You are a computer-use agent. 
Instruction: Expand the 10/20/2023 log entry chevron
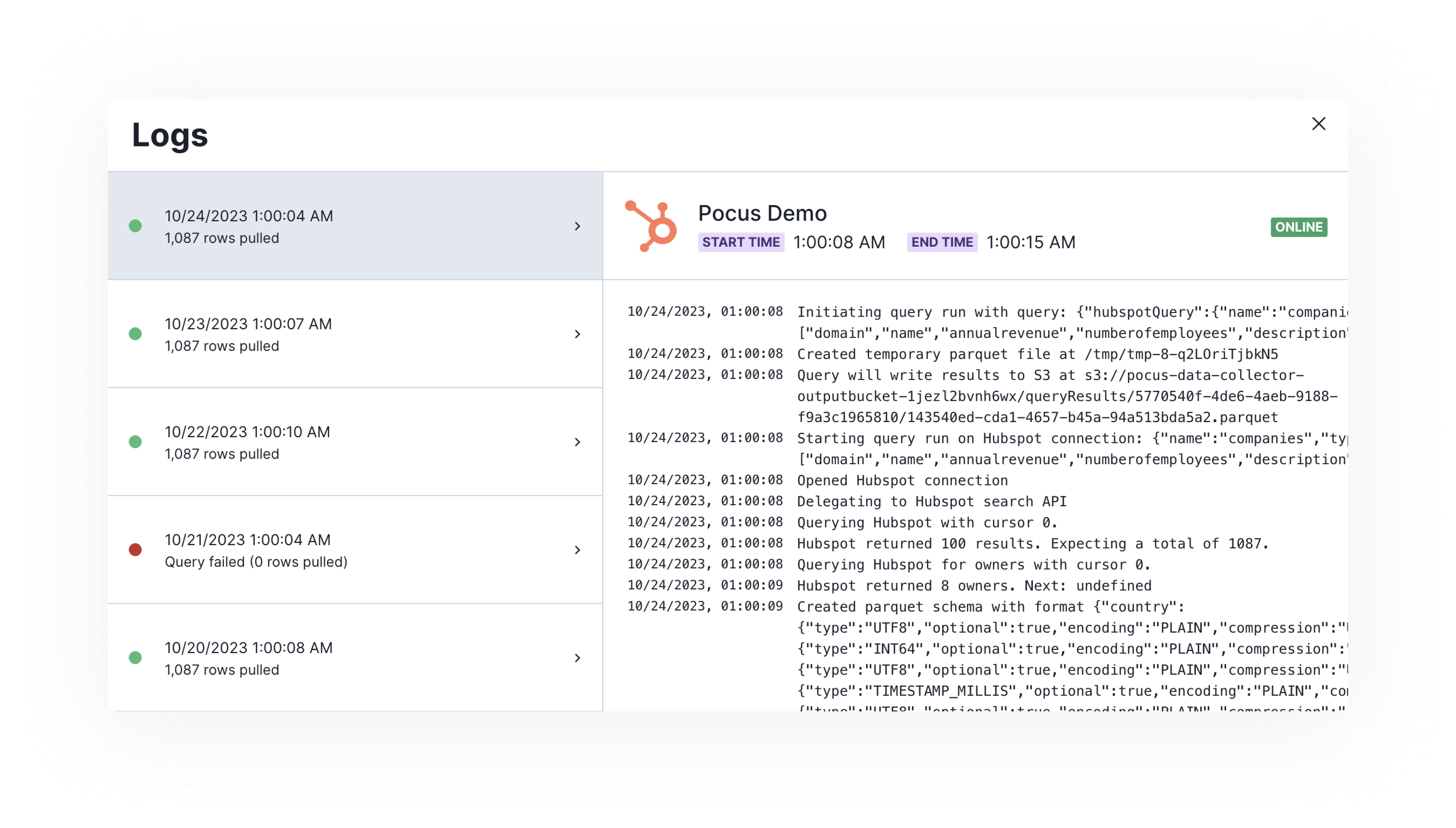pyautogui.click(x=577, y=658)
